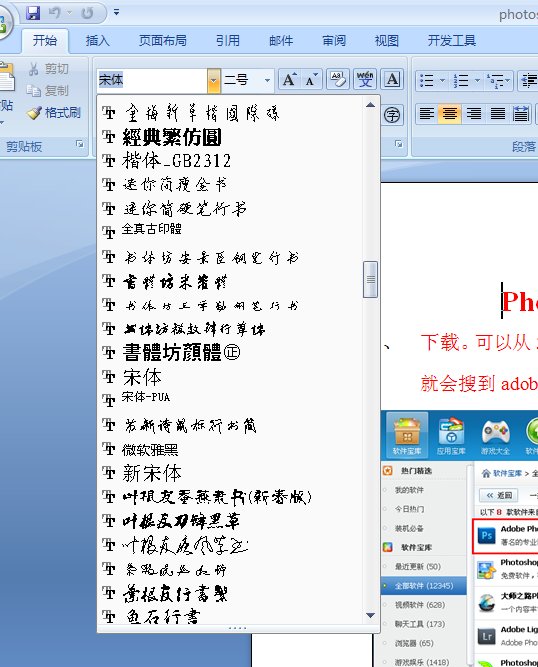Image resolution: width=538 pixels, height=667 pixels.
Task: Open the font group dialog launcher
Action: pos(399,144)
